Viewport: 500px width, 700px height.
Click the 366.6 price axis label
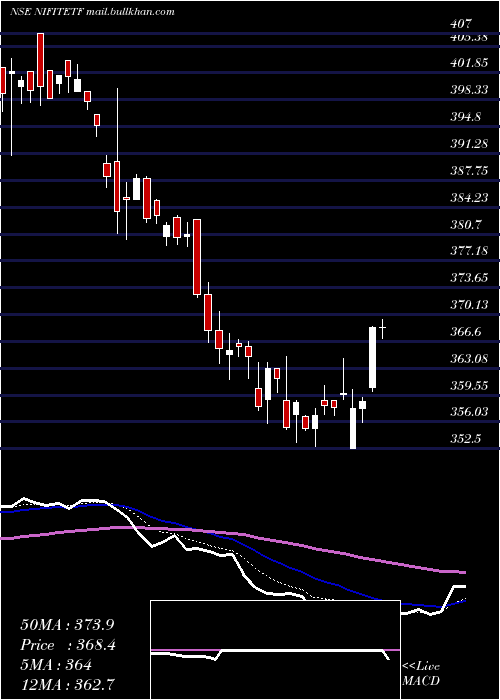[x=465, y=332]
